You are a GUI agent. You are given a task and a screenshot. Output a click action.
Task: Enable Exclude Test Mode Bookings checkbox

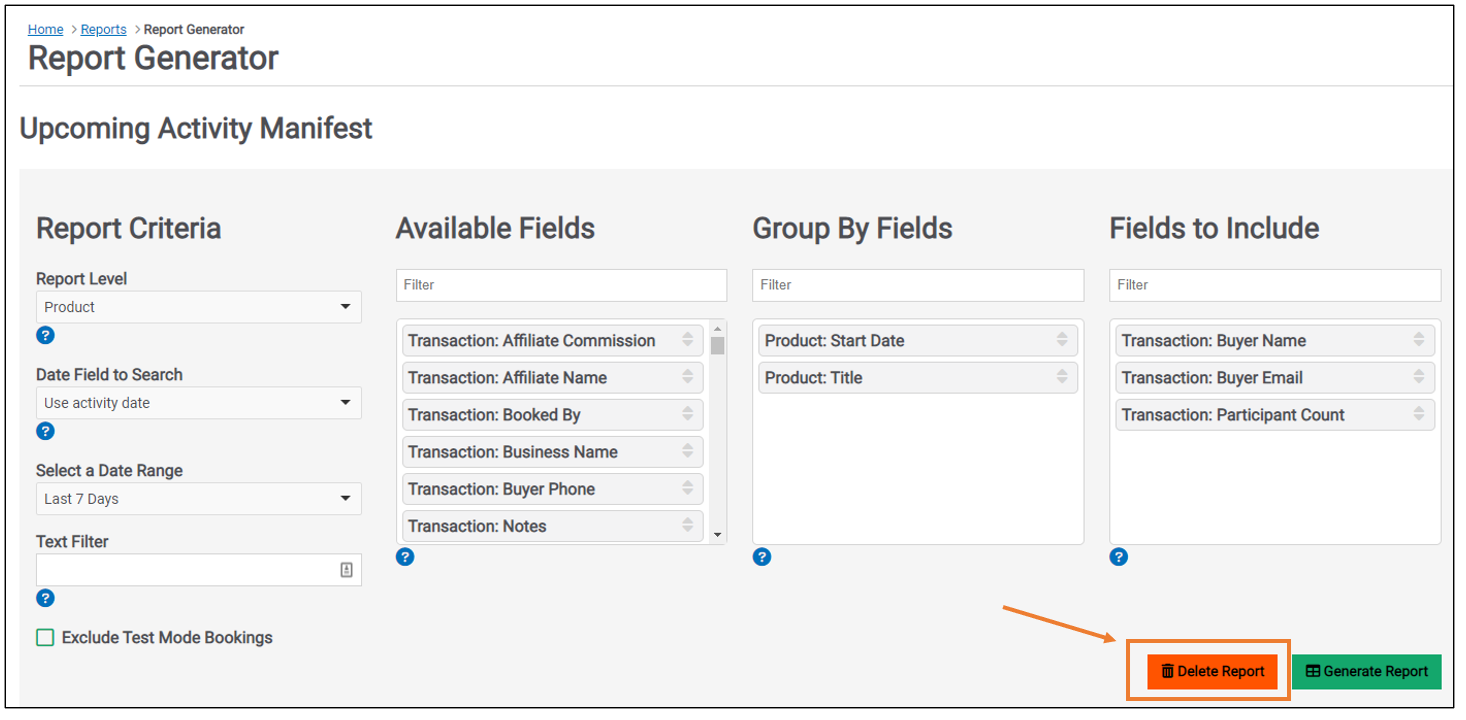tap(45, 637)
